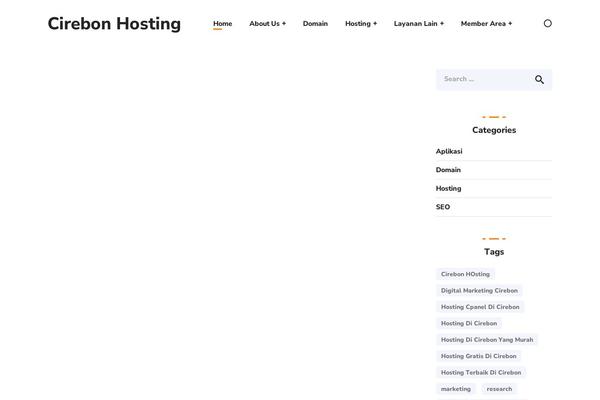Click the Categories heading
Screen dimensions: 600x400
(x=494, y=130)
